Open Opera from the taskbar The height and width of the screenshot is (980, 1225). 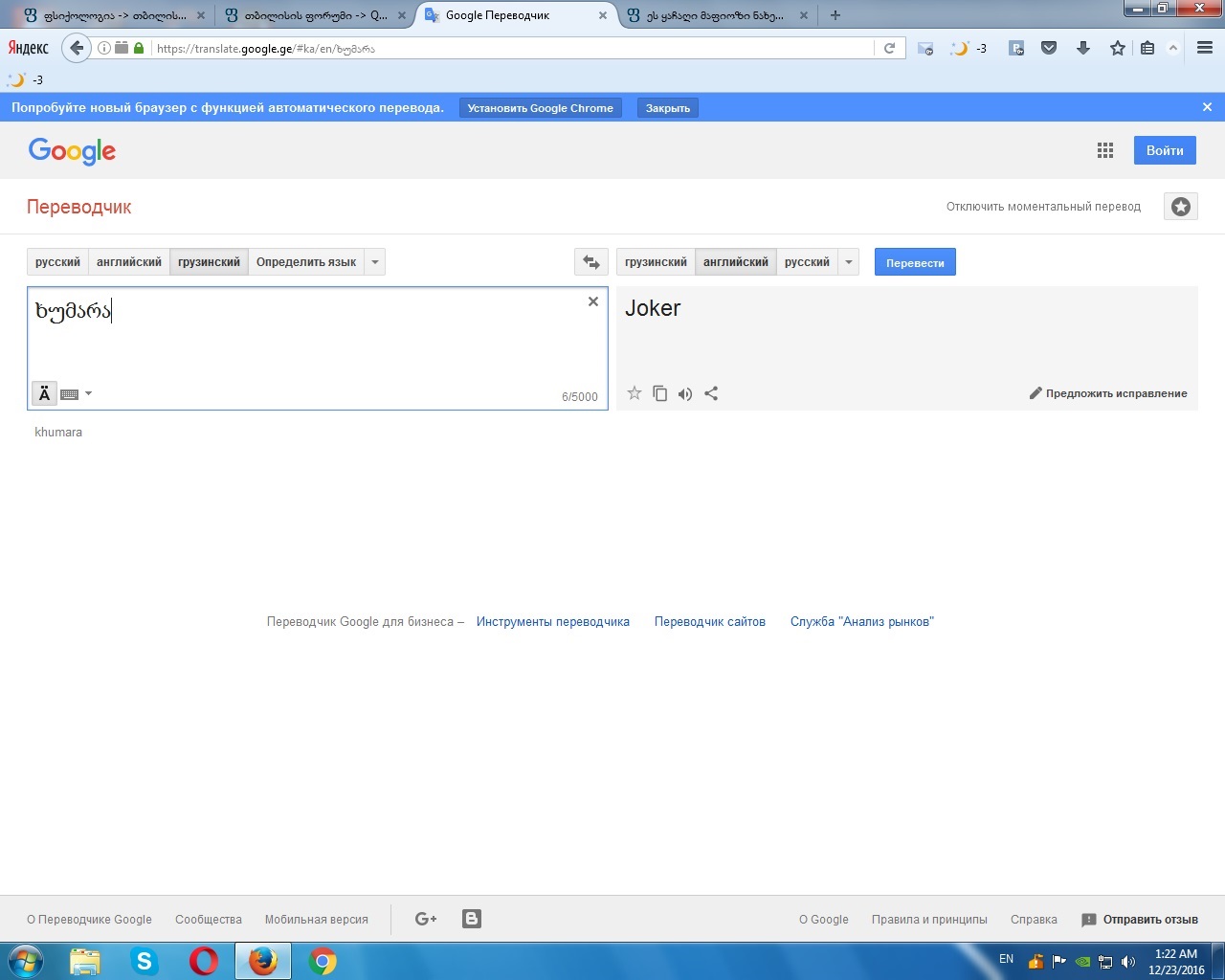[204, 961]
